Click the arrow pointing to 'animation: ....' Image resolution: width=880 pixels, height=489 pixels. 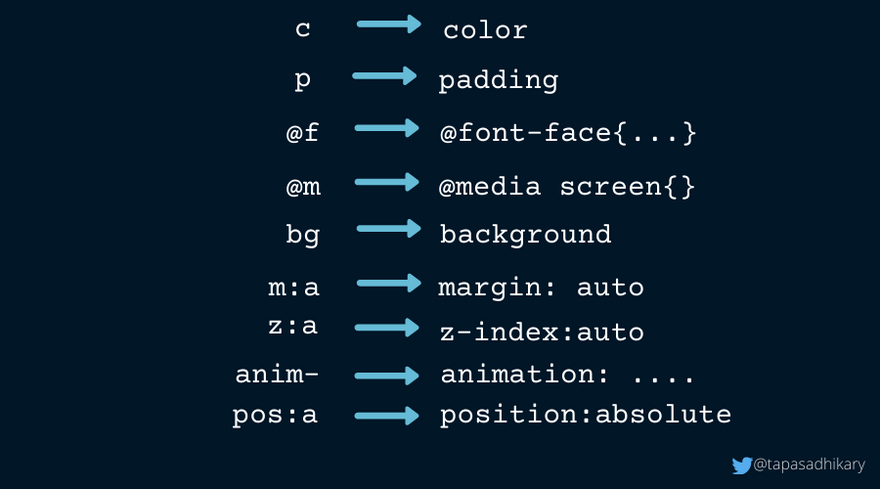point(387,376)
